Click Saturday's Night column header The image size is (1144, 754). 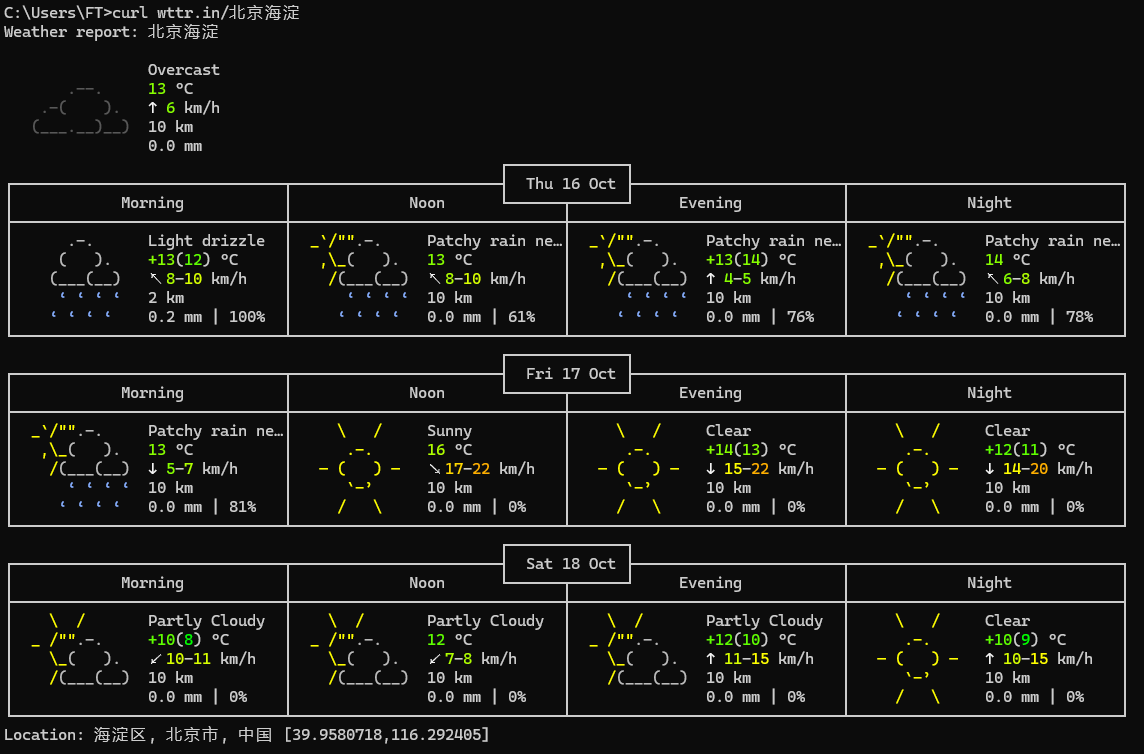click(989, 583)
